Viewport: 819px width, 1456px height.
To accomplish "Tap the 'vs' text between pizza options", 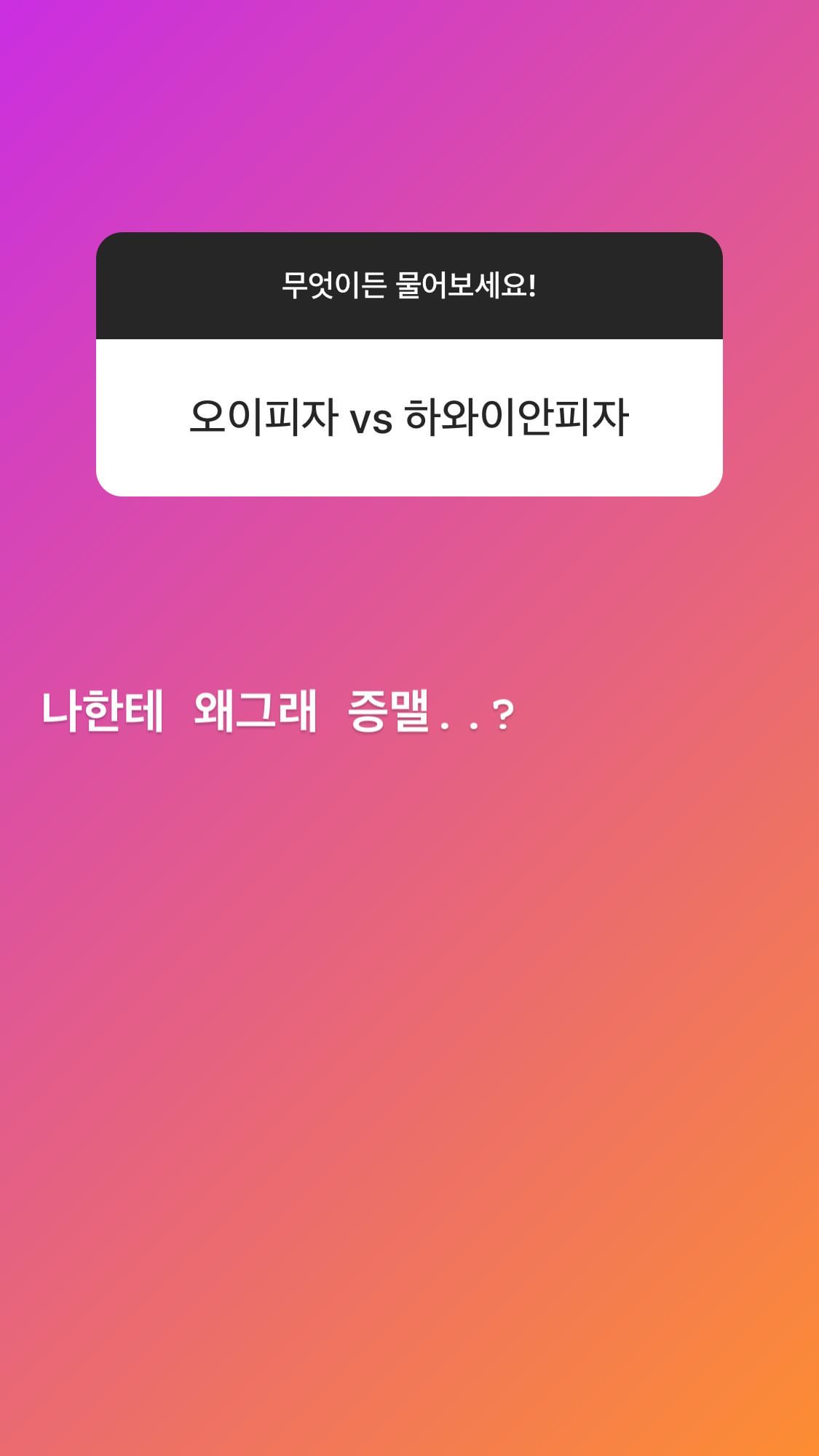I will click(x=371, y=421).
